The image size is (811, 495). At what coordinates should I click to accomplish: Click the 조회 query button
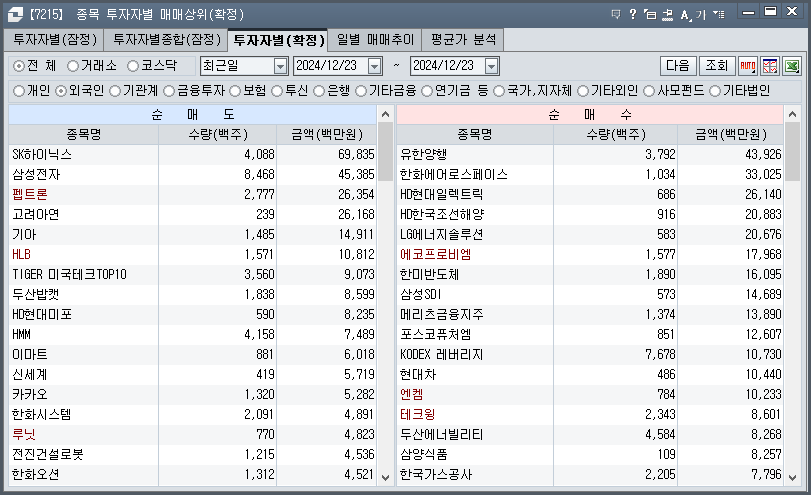[717, 66]
